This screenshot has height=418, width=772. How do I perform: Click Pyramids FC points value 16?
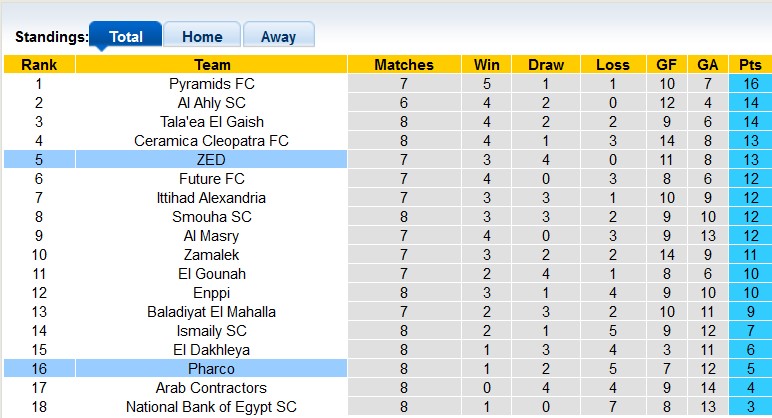[x=750, y=83]
